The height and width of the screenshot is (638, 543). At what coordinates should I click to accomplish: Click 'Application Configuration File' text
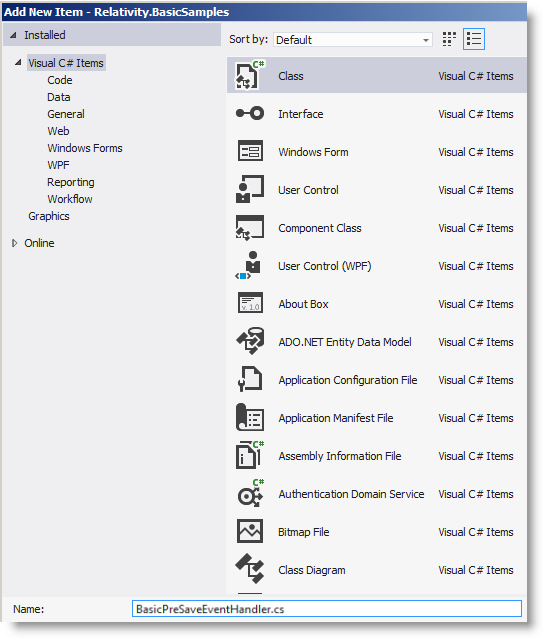[x=348, y=380]
